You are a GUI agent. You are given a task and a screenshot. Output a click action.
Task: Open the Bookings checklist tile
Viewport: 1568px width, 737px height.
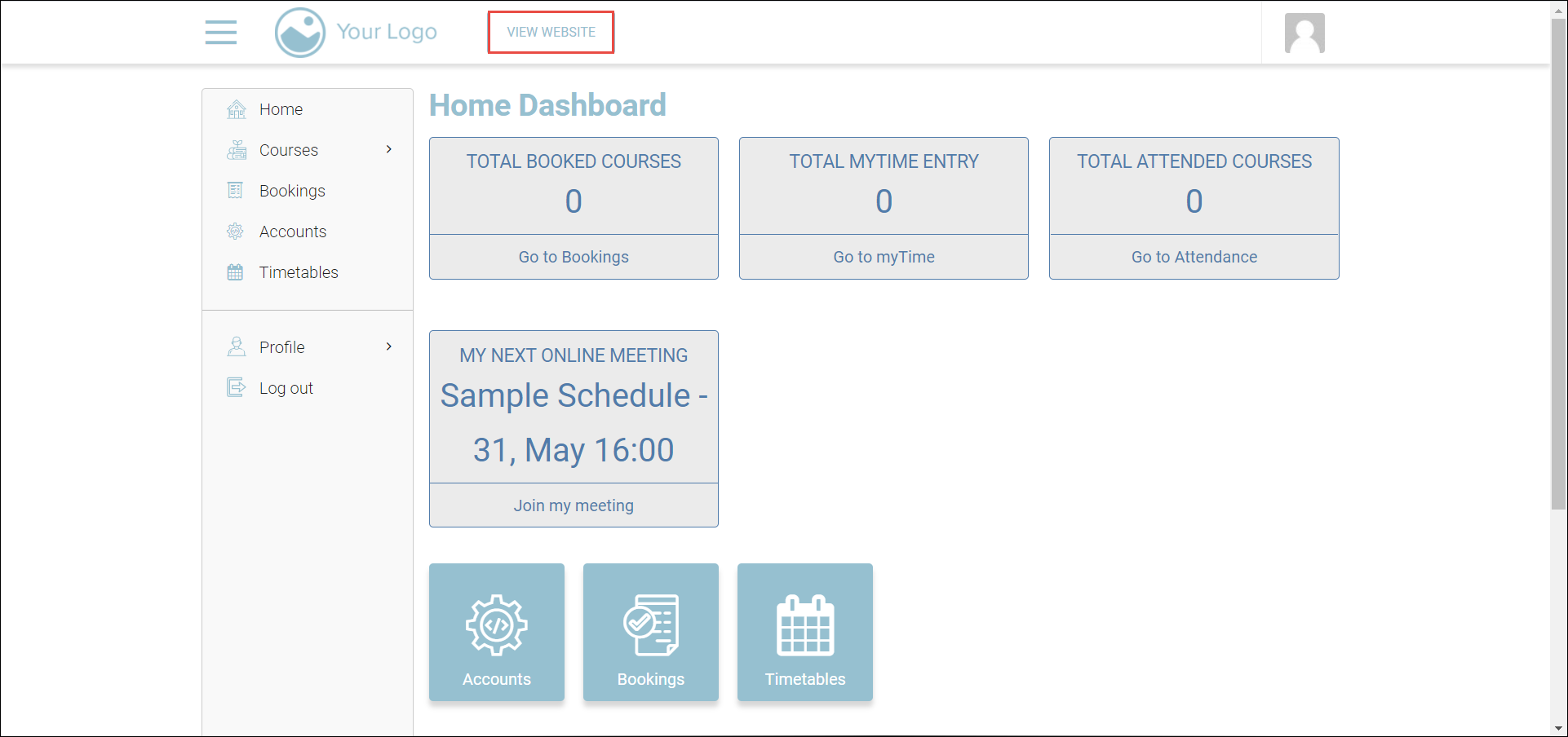point(650,632)
